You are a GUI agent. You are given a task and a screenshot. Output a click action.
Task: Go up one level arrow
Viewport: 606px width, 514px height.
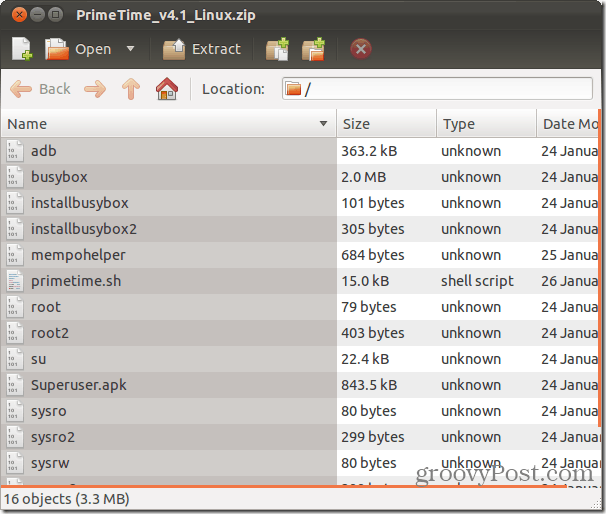click(131, 89)
